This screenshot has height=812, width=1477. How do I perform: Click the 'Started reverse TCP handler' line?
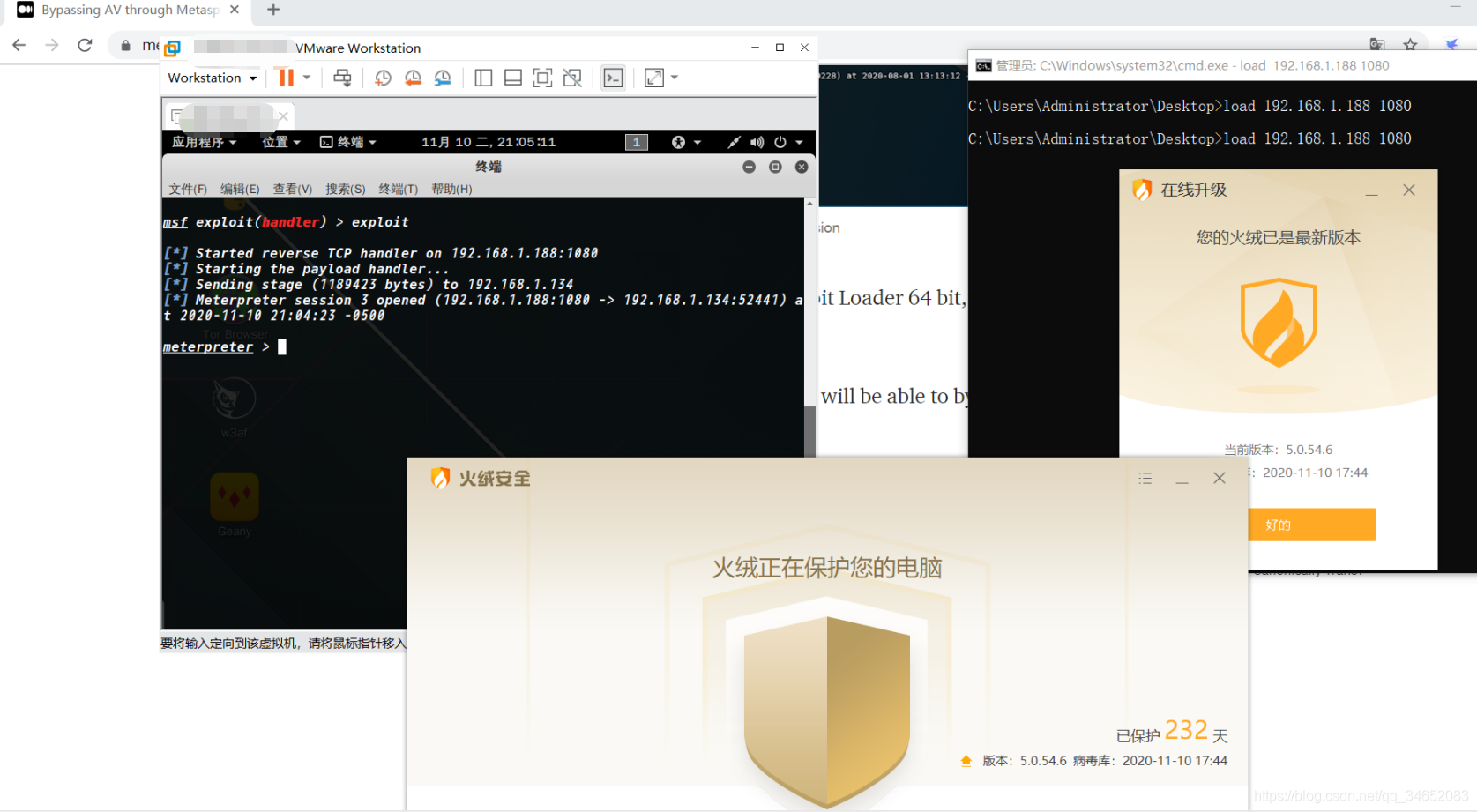point(381,253)
